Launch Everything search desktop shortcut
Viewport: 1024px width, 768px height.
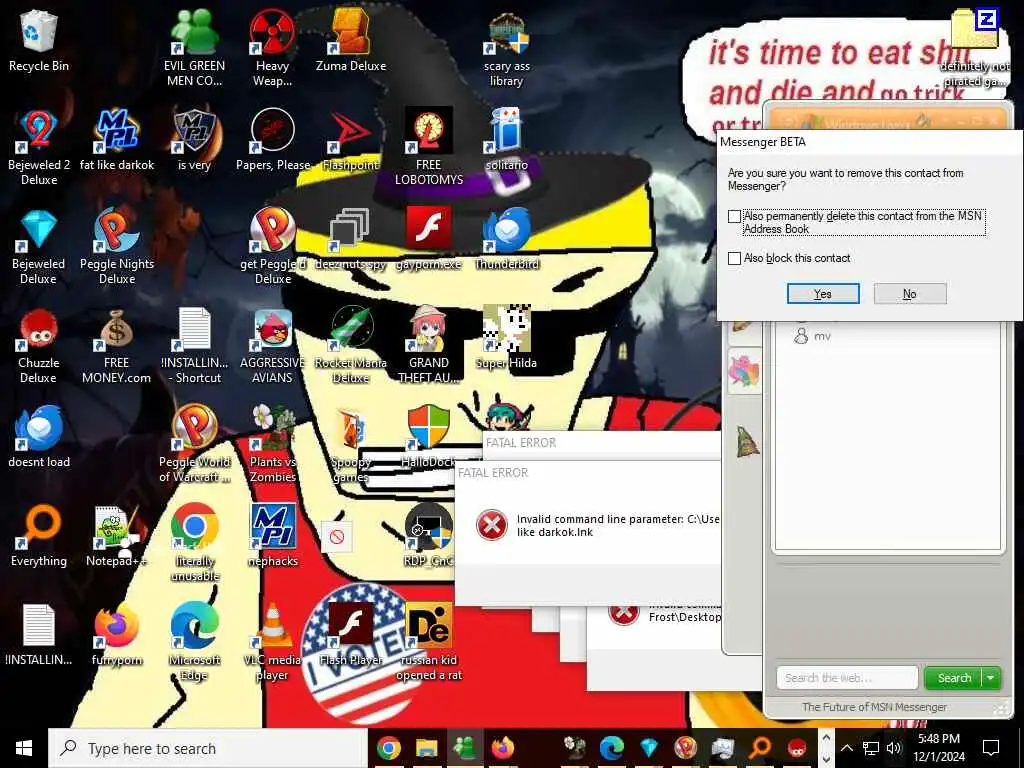pos(39,537)
